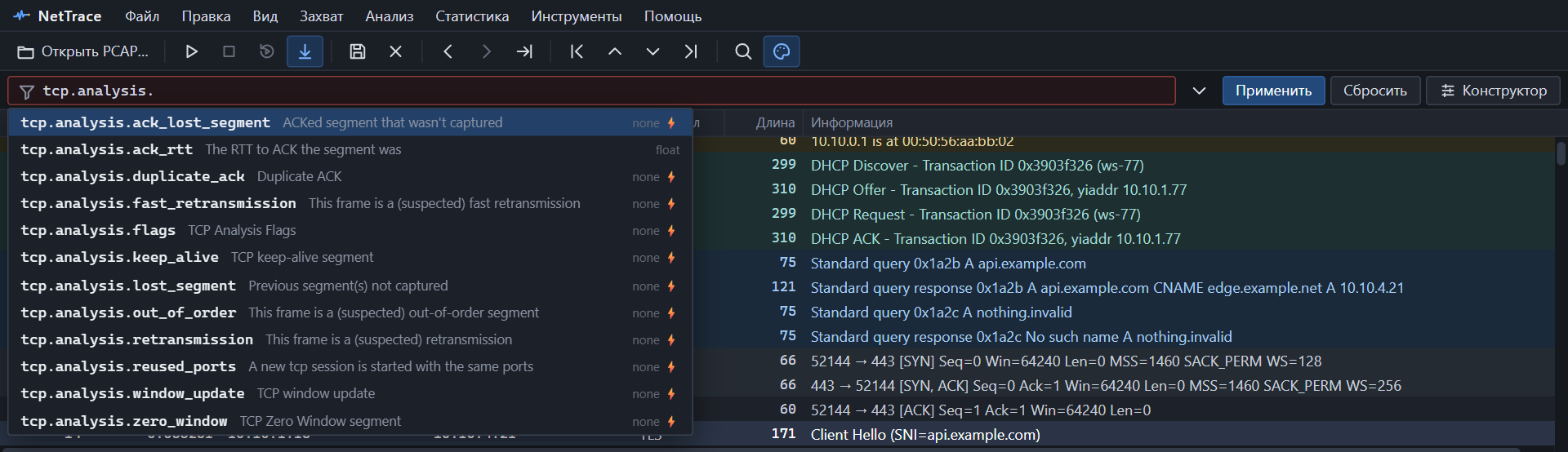This screenshot has height=452, width=1568.
Task: Click the NetTrace app logo icon
Action: [21, 16]
